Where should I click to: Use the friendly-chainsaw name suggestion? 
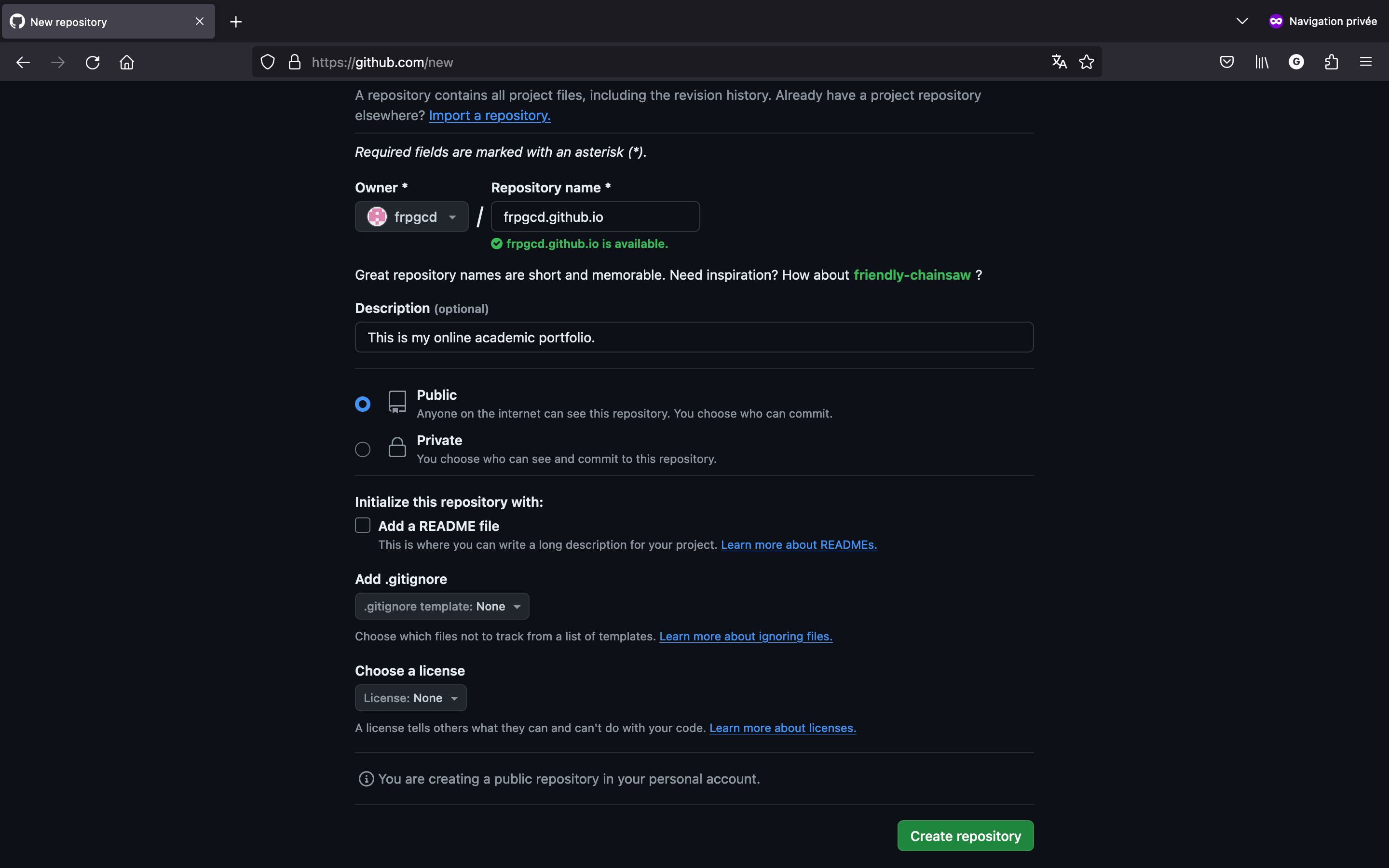tap(912, 275)
